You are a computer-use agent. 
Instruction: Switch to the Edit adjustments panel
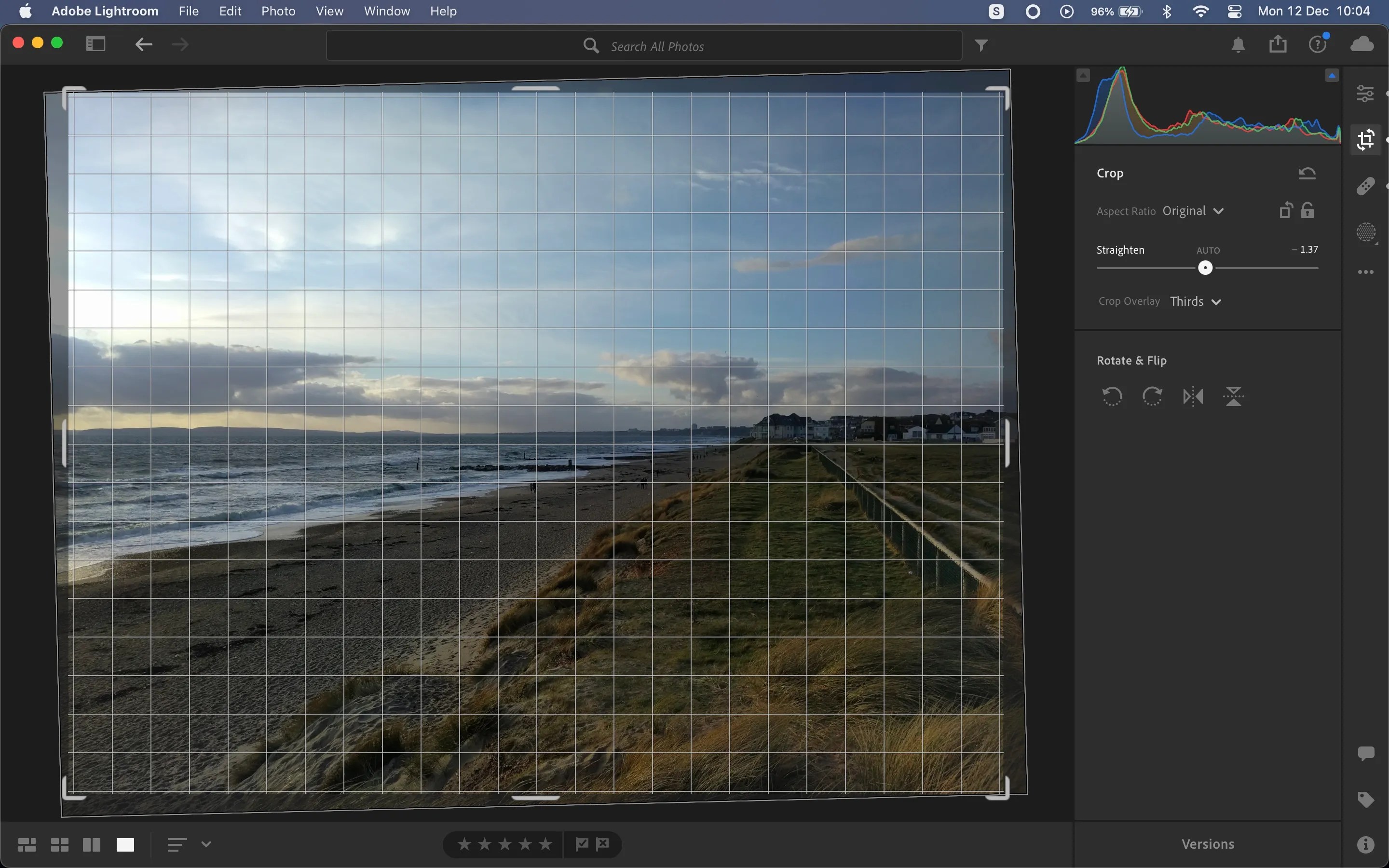click(1365, 93)
